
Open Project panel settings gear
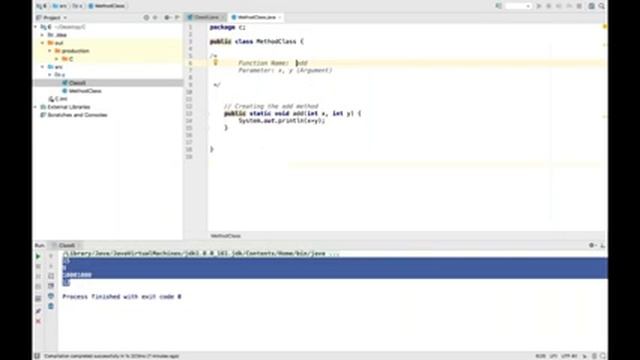167,18
